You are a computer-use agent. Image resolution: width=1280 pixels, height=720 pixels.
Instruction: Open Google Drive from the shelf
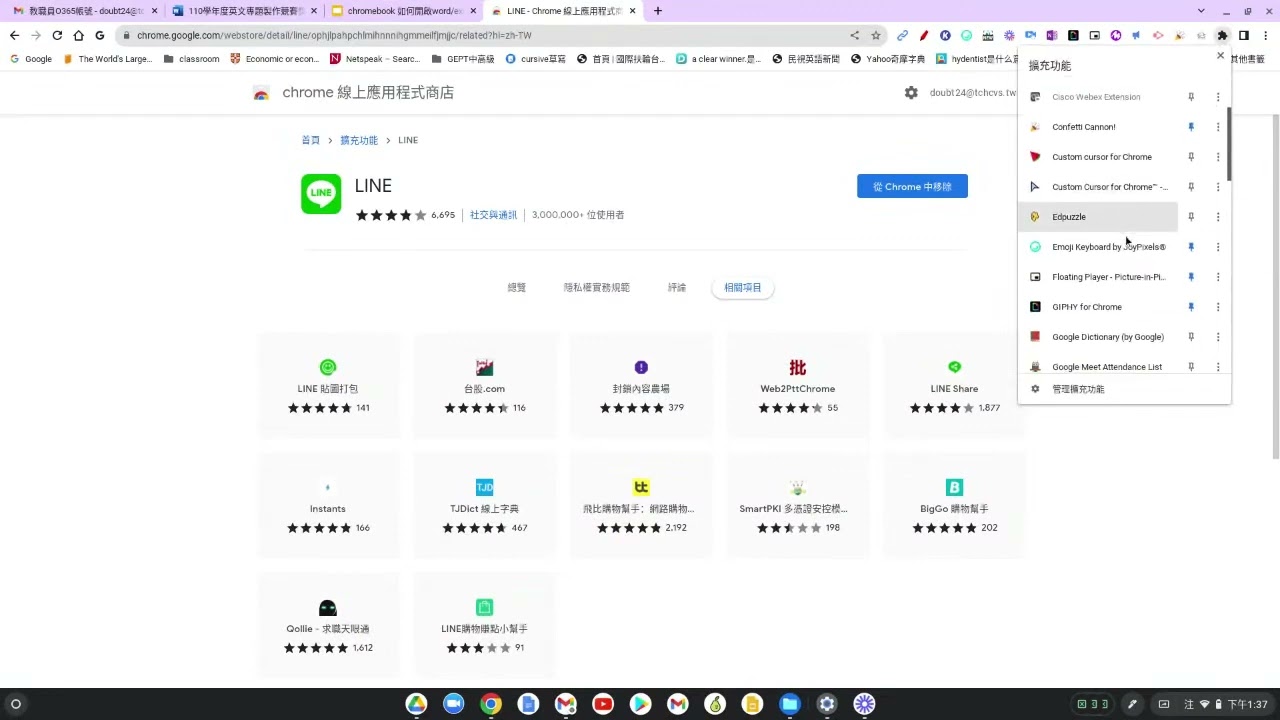(x=416, y=704)
